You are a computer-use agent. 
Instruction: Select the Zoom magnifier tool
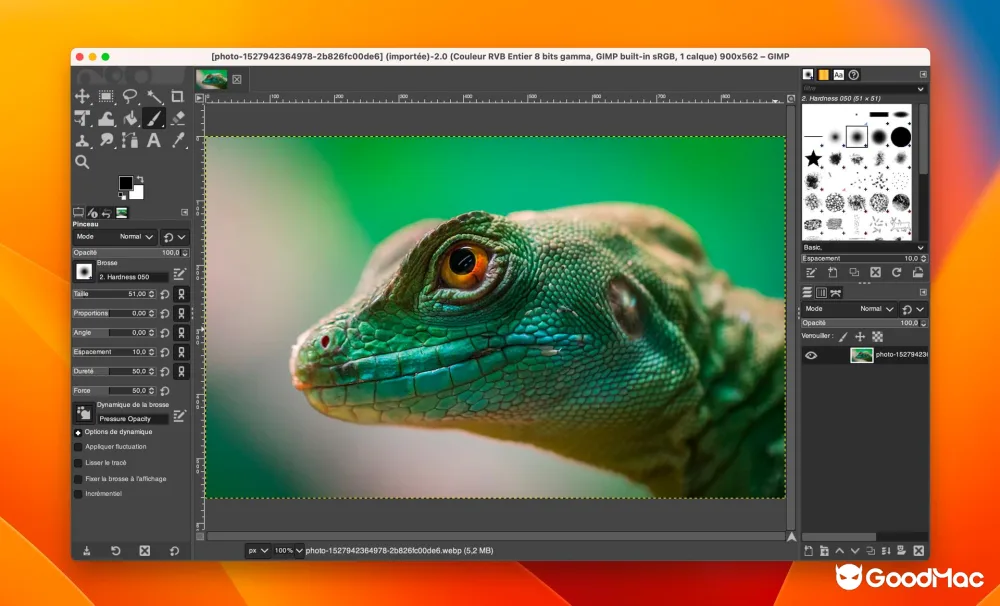[82, 162]
